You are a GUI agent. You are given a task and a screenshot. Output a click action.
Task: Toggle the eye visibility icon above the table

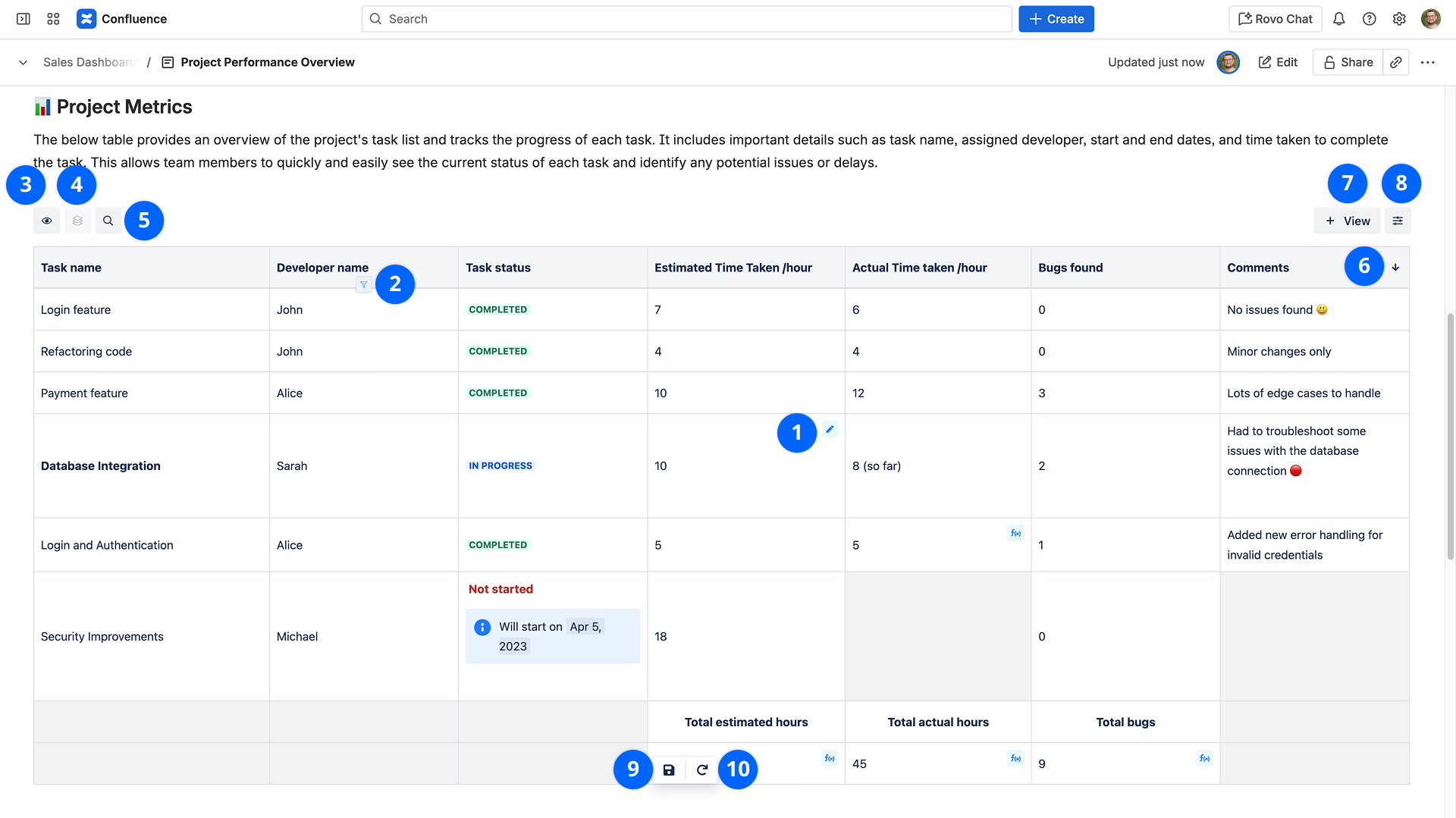(47, 221)
